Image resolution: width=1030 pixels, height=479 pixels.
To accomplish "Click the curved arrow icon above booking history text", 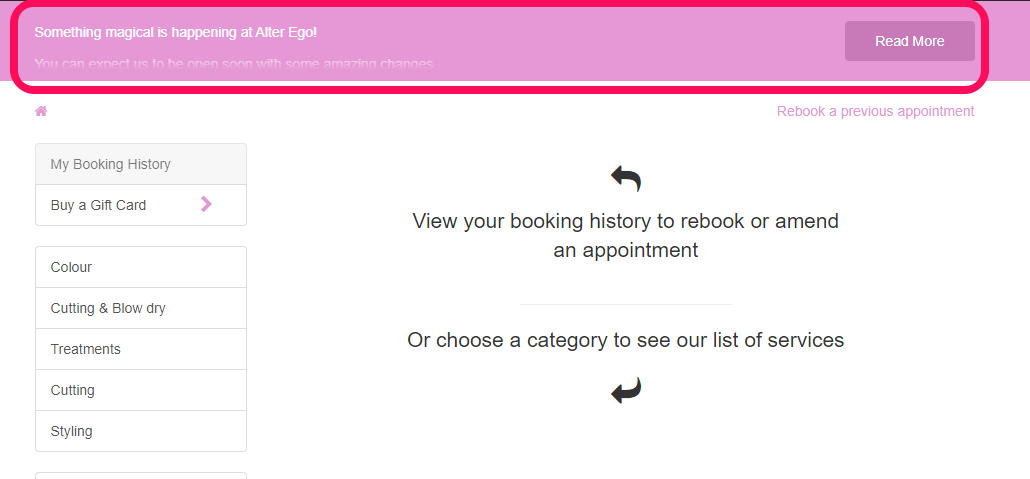I will point(625,179).
